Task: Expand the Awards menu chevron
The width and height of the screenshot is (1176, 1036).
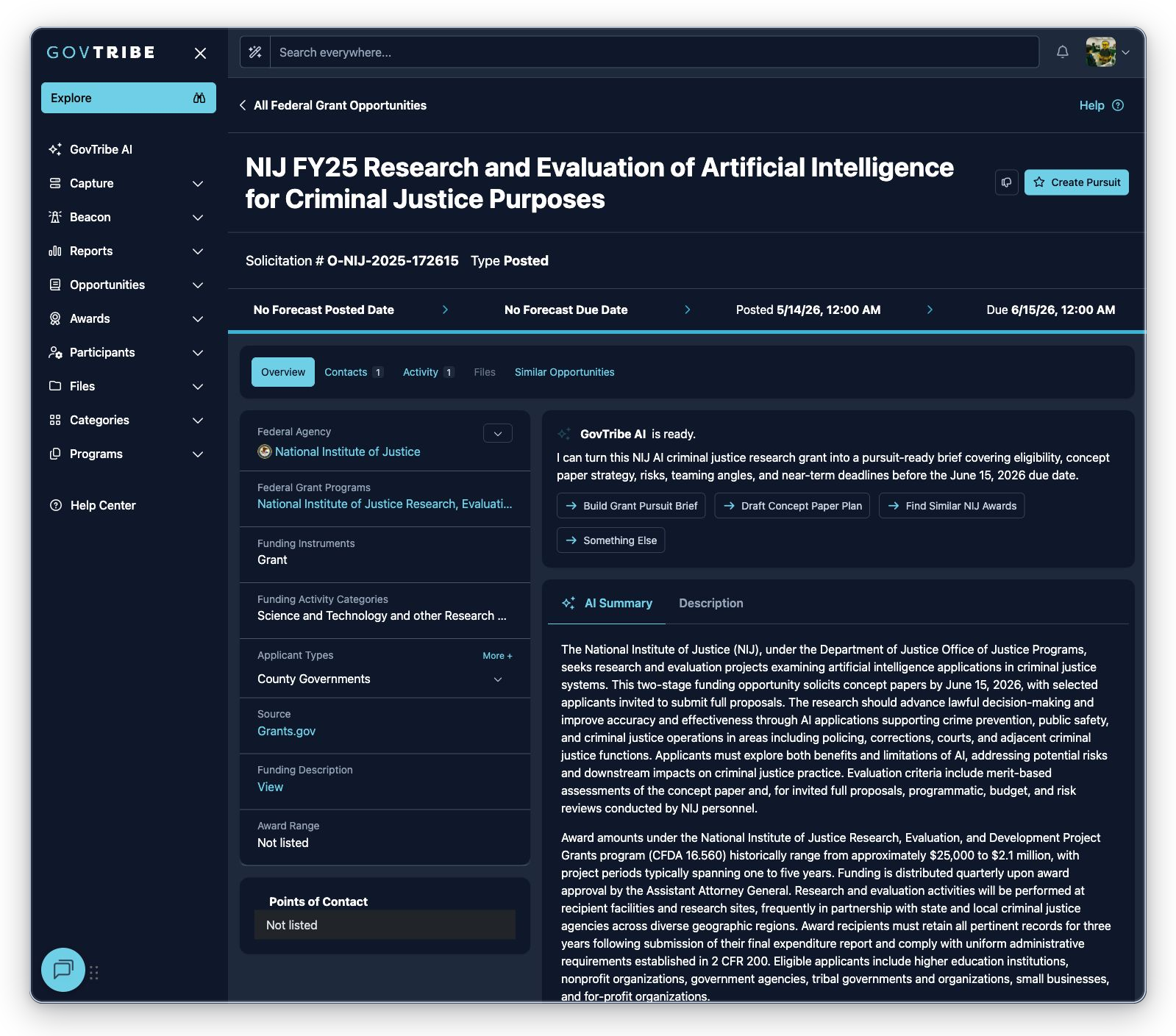Action: coord(198,318)
